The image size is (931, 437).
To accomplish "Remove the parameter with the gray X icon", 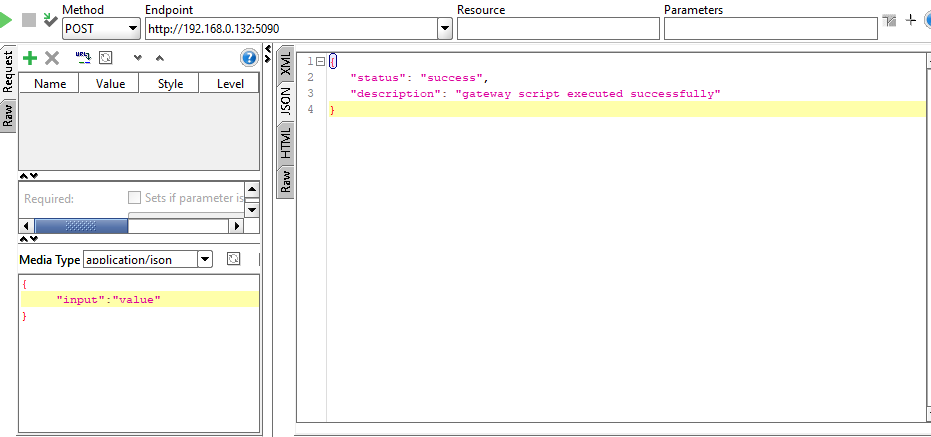I will pyautogui.click(x=52, y=59).
